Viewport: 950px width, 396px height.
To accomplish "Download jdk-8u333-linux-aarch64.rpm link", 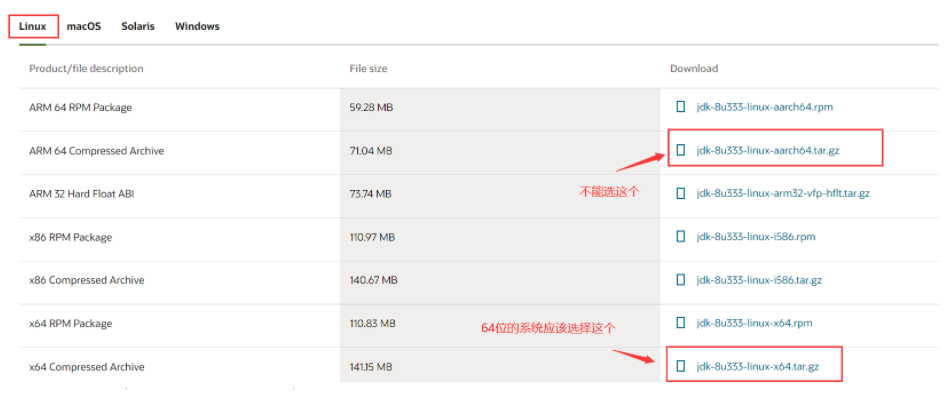I will point(765,107).
